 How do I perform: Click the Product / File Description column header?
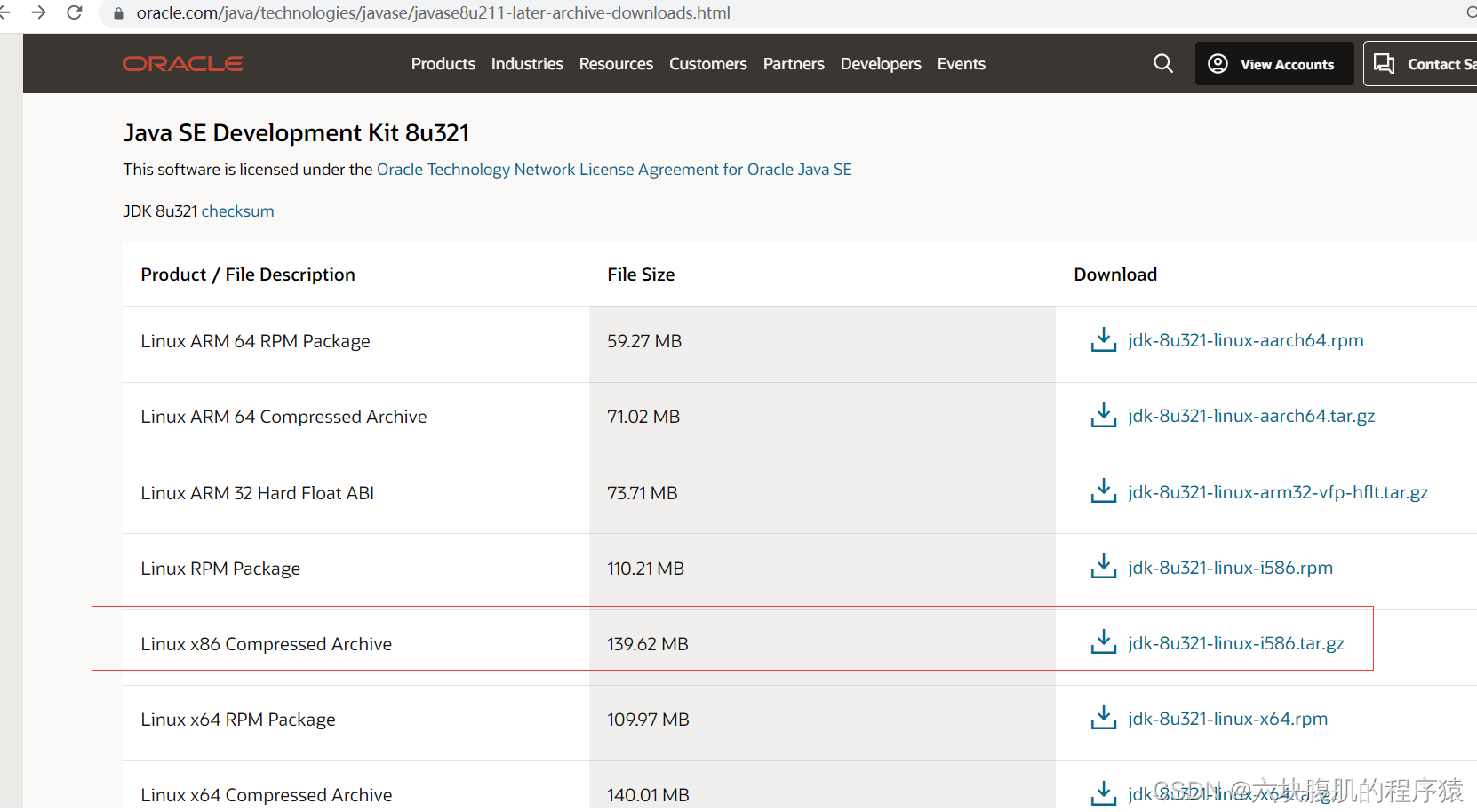[248, 275]
